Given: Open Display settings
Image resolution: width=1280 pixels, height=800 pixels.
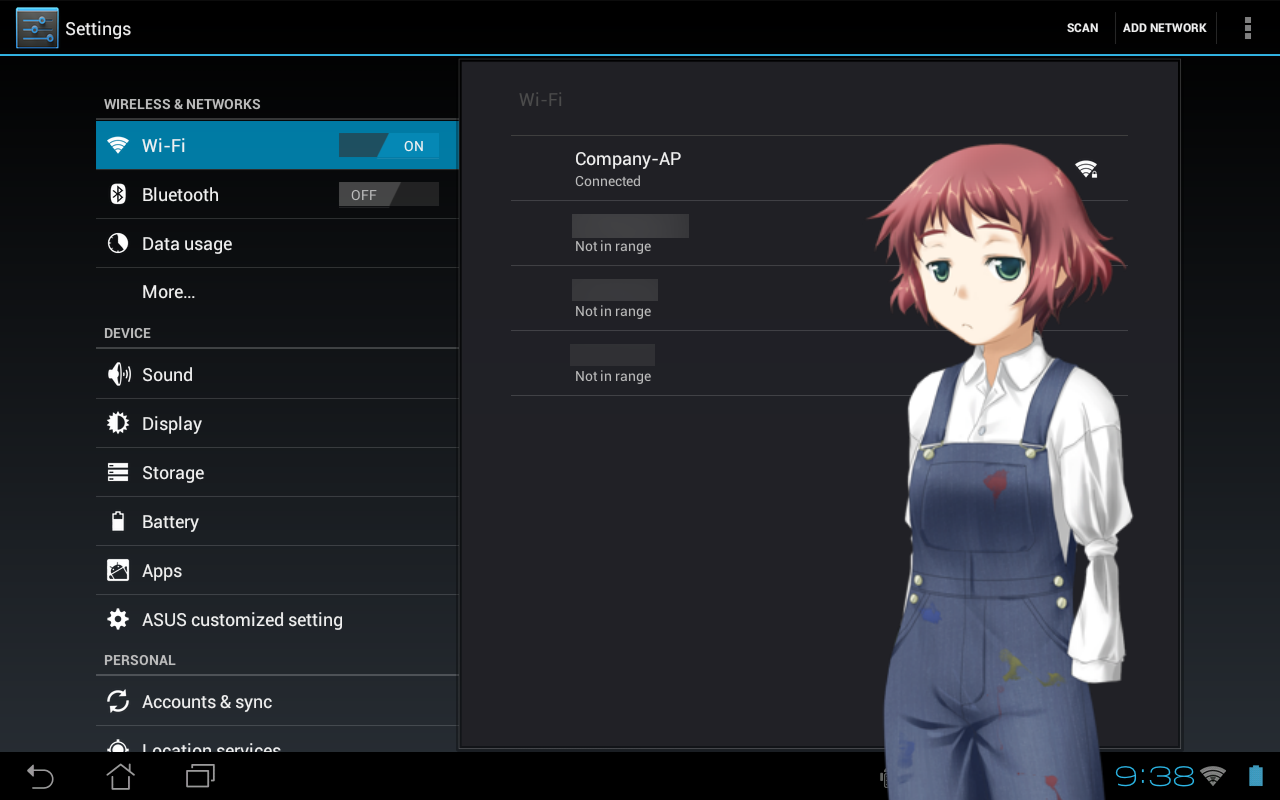Looking at the screenshot, I should coord(277,423).
